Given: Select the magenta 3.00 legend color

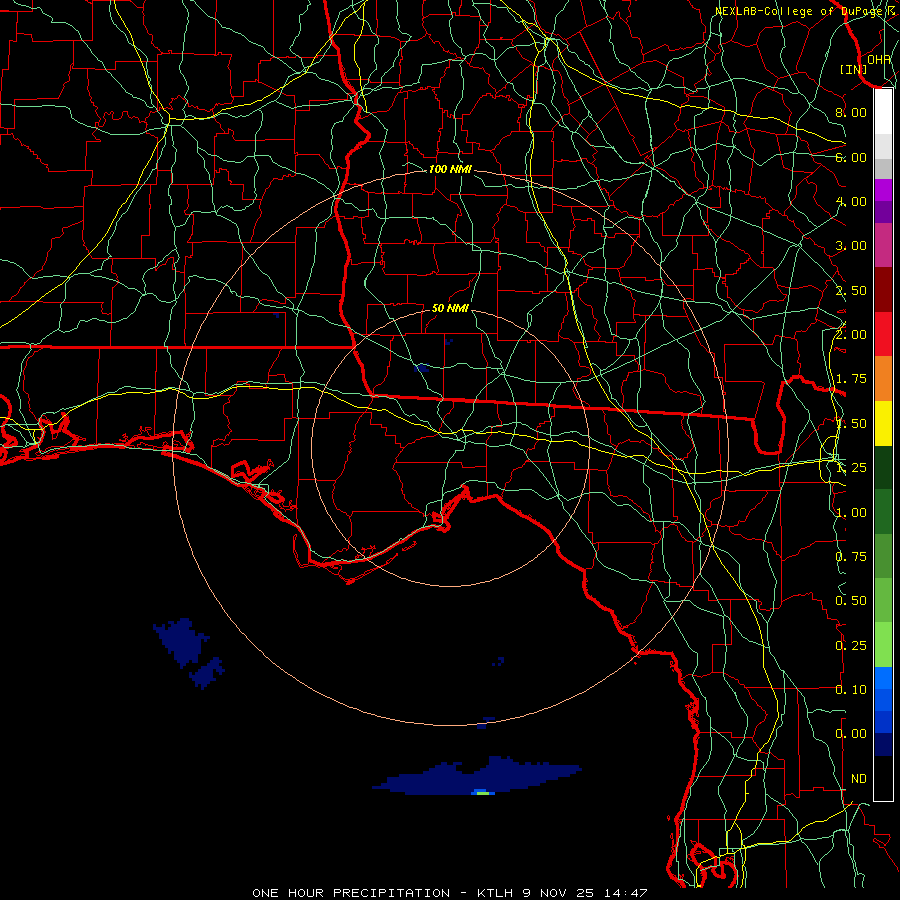Looking at the screenshot, I should 883,245.
